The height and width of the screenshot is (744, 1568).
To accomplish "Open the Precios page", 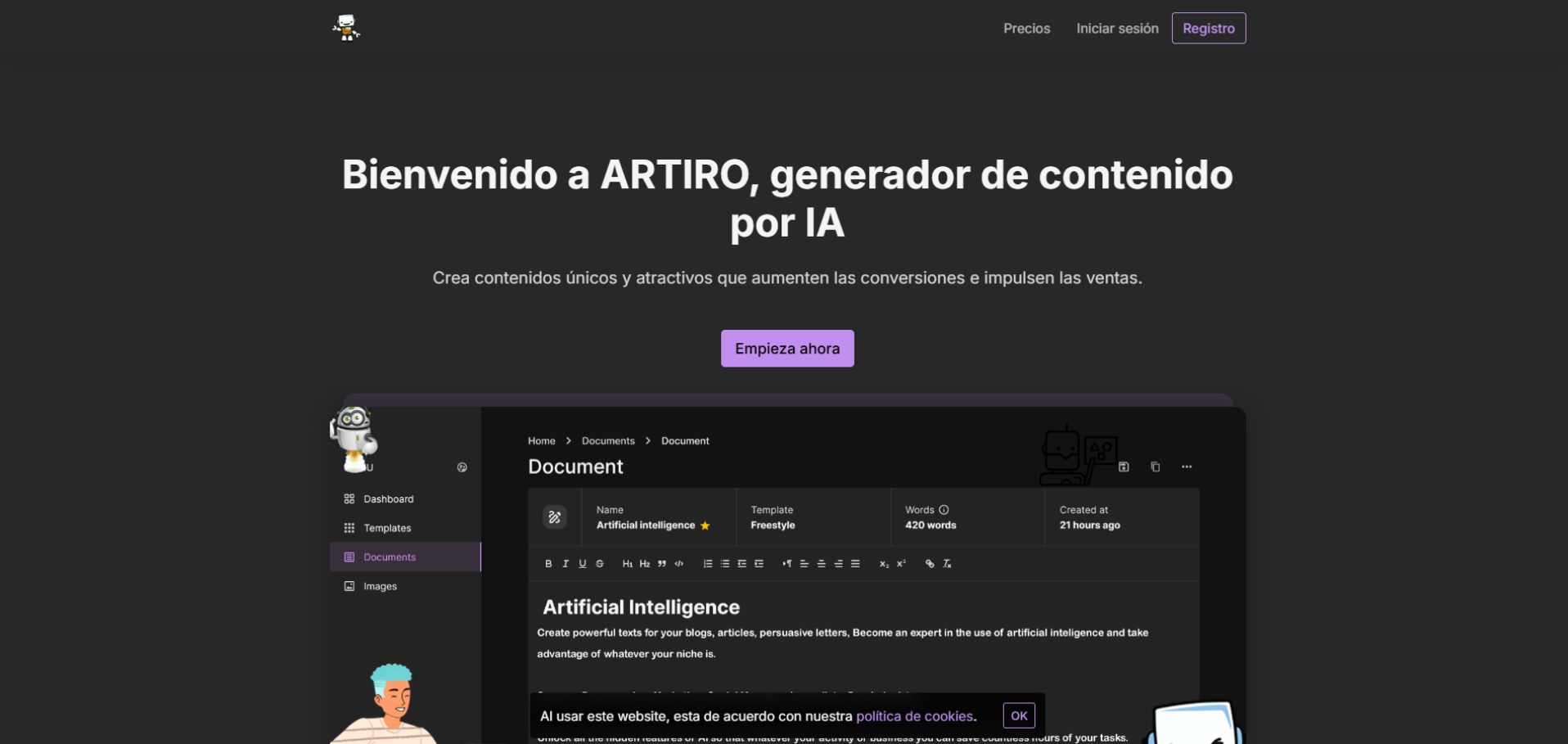I will click(x=1026, y=29).
